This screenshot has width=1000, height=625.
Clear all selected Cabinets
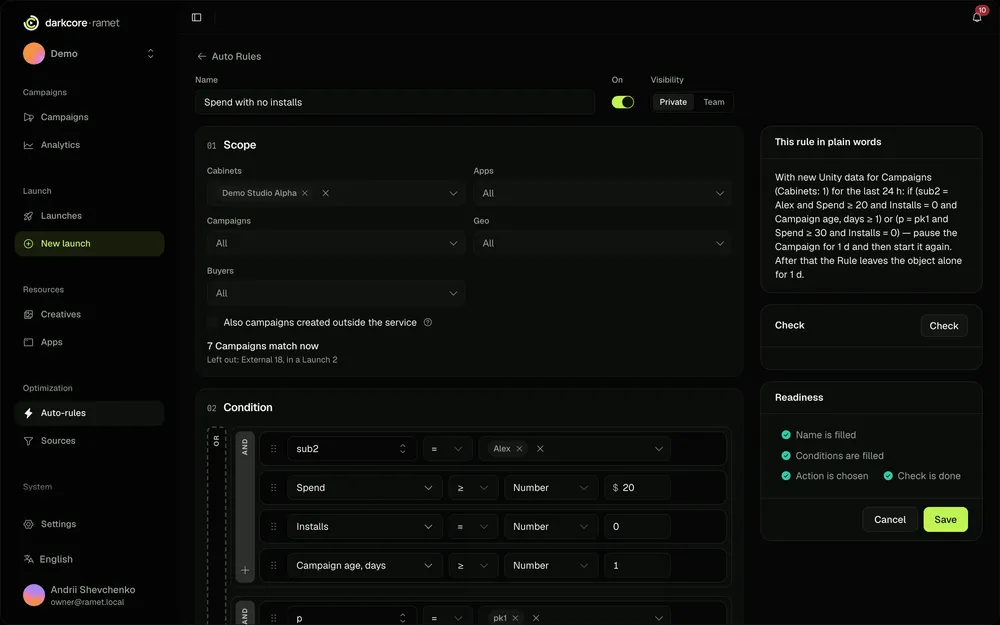pyautogui.click(x=325, y=193)
